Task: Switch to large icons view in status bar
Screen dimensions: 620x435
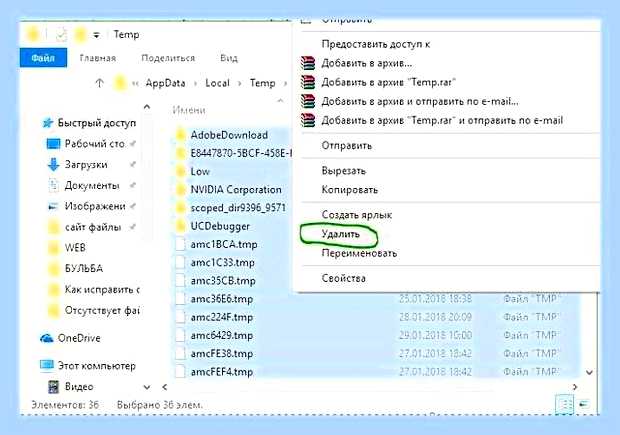Action: click(x=584, y=404)
